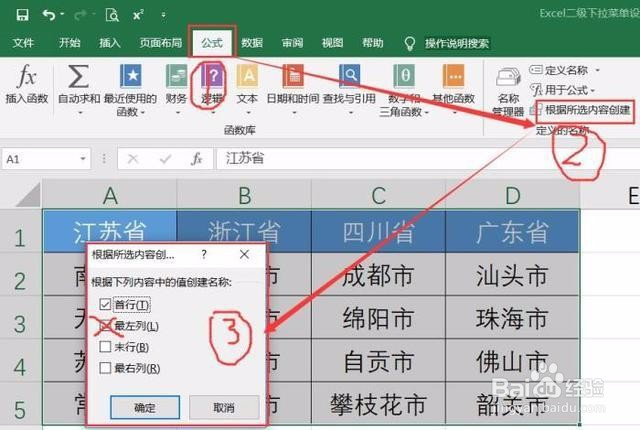Open the 日期和时间 functions icon

pos(293,75)
